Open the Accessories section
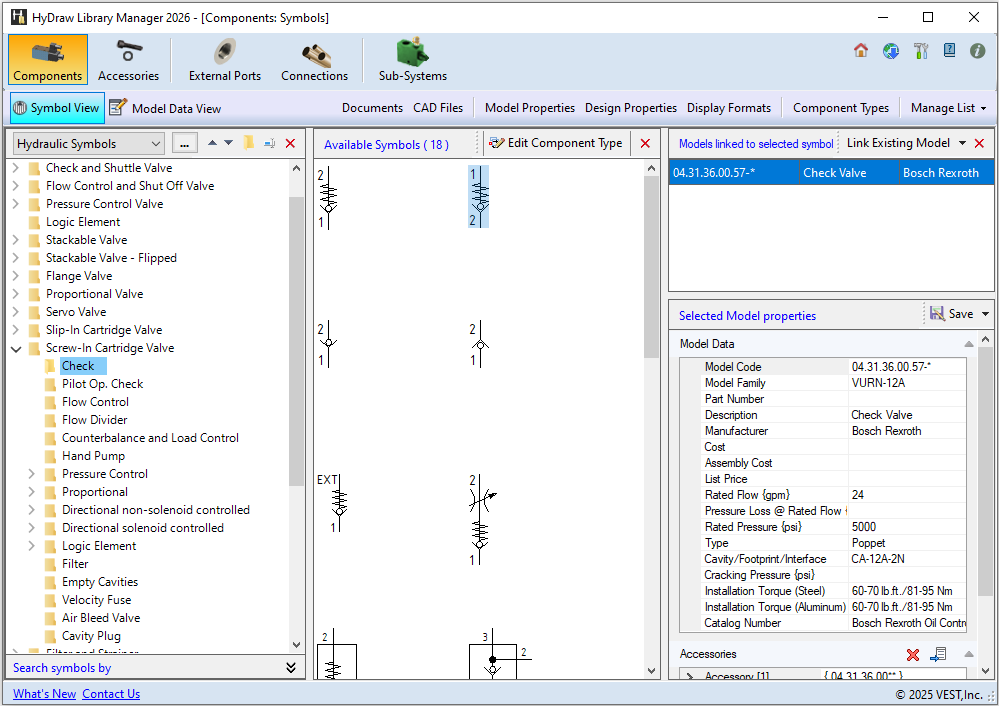 (x=128, y=59)
